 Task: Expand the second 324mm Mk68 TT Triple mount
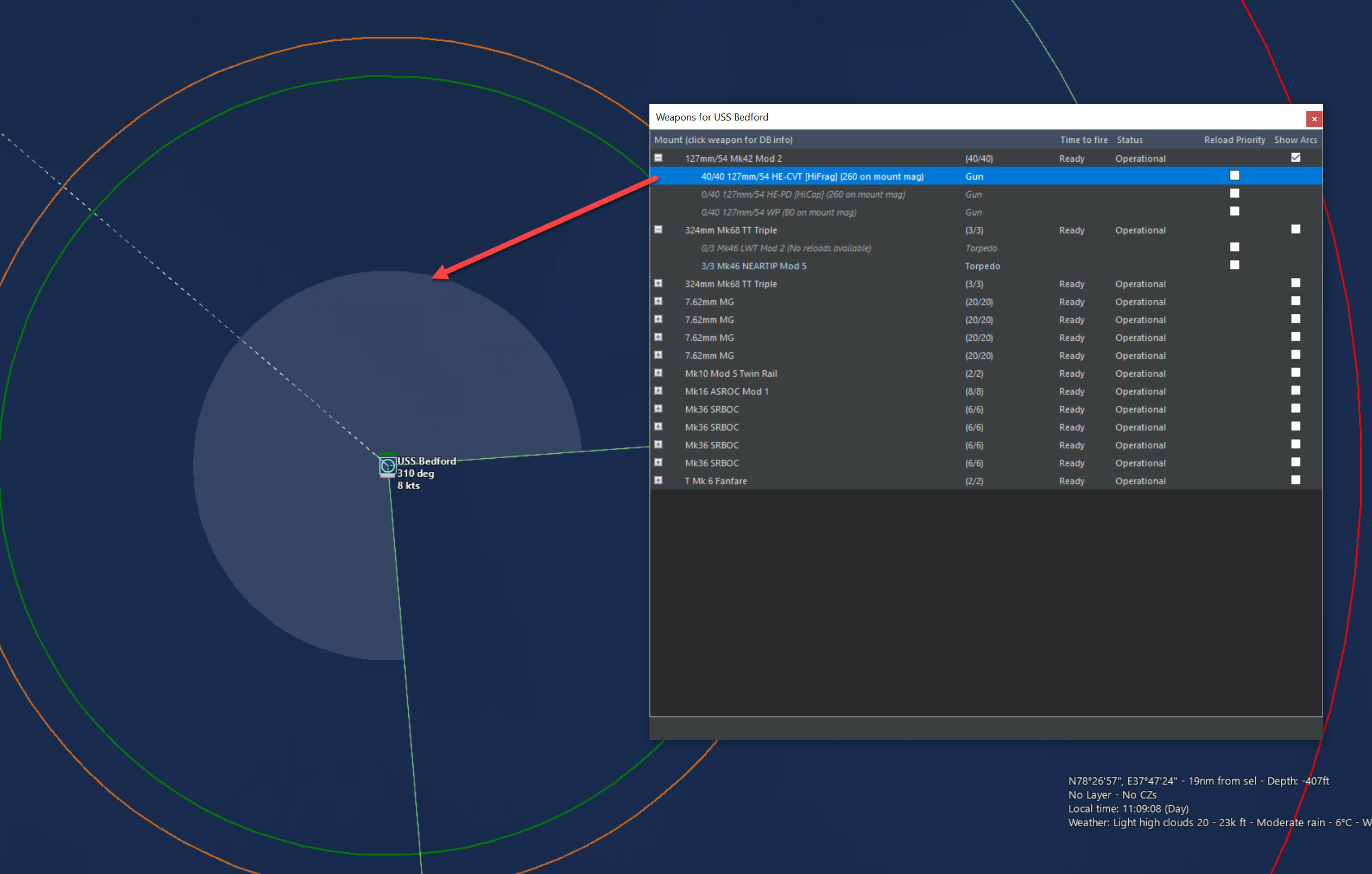point(658,283)
